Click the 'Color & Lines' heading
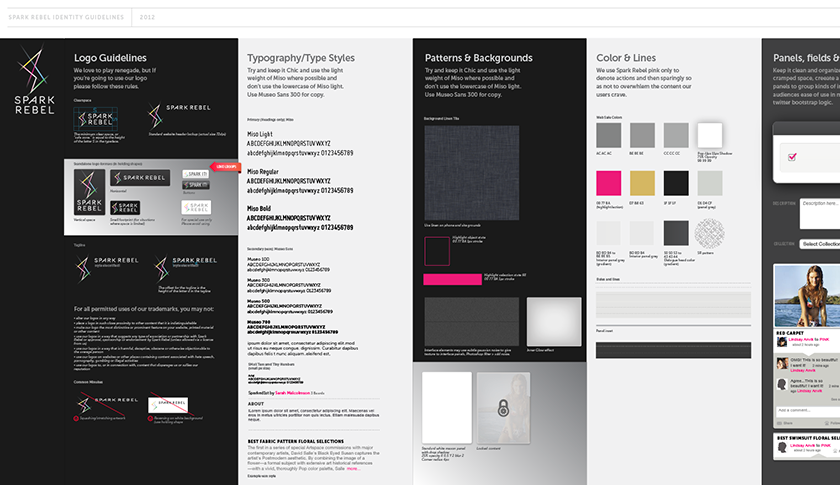840x485 pixels. coord(626,58)
